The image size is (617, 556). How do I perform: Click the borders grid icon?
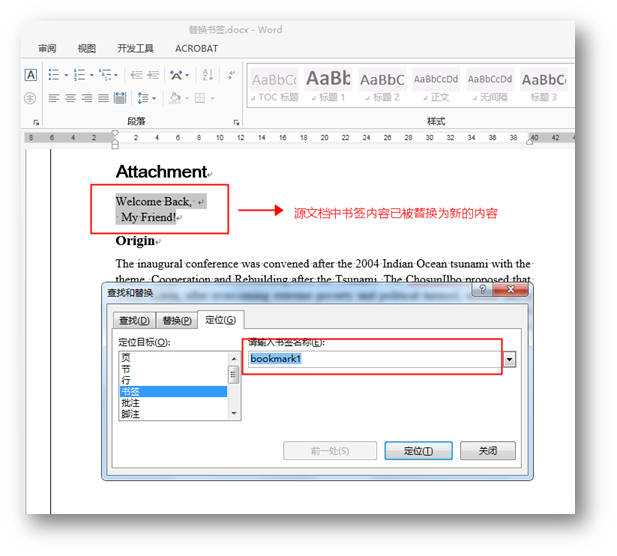(x=200, y=98)
